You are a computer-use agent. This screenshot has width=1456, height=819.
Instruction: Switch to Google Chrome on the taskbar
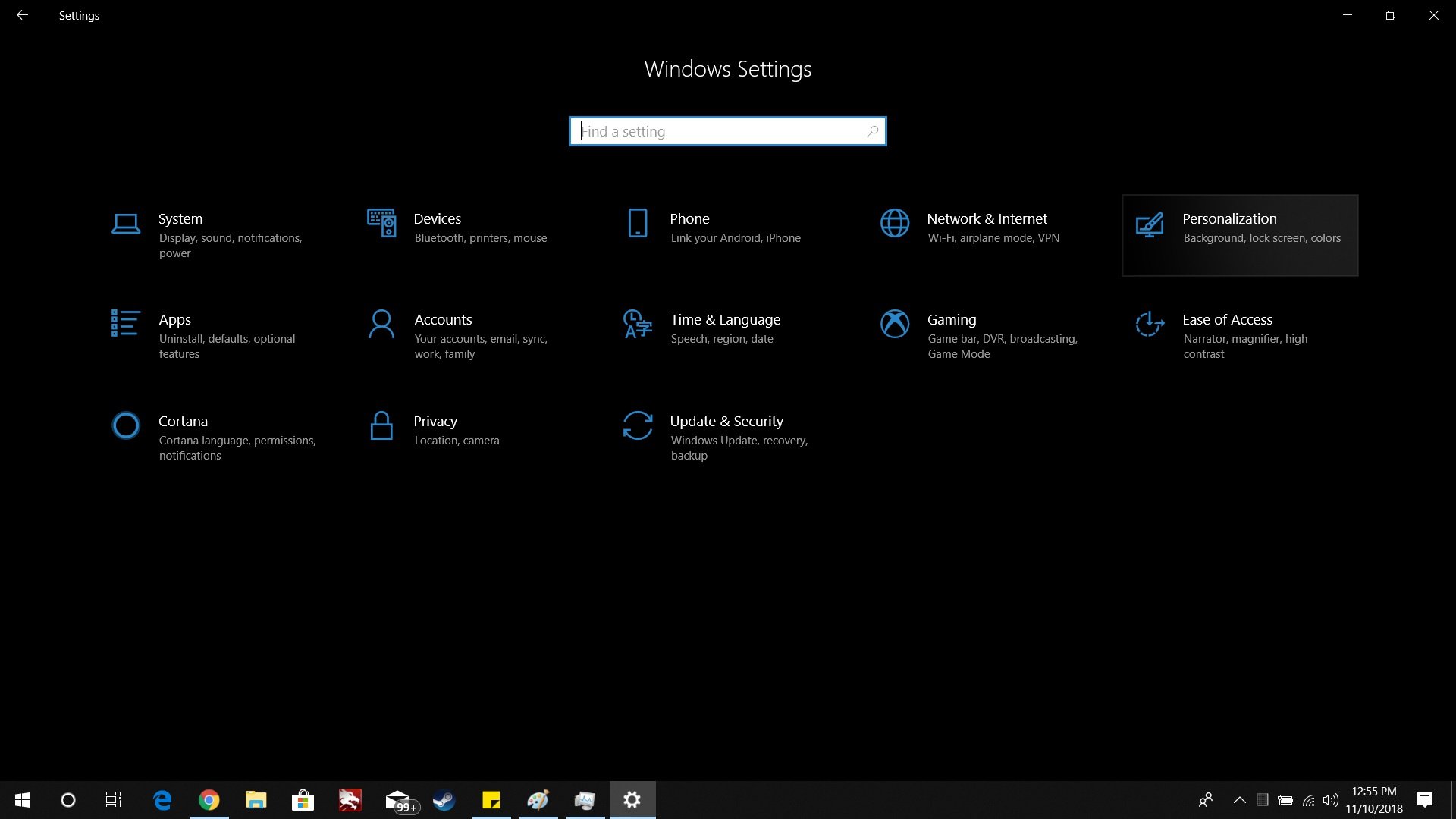click(209, 800)
